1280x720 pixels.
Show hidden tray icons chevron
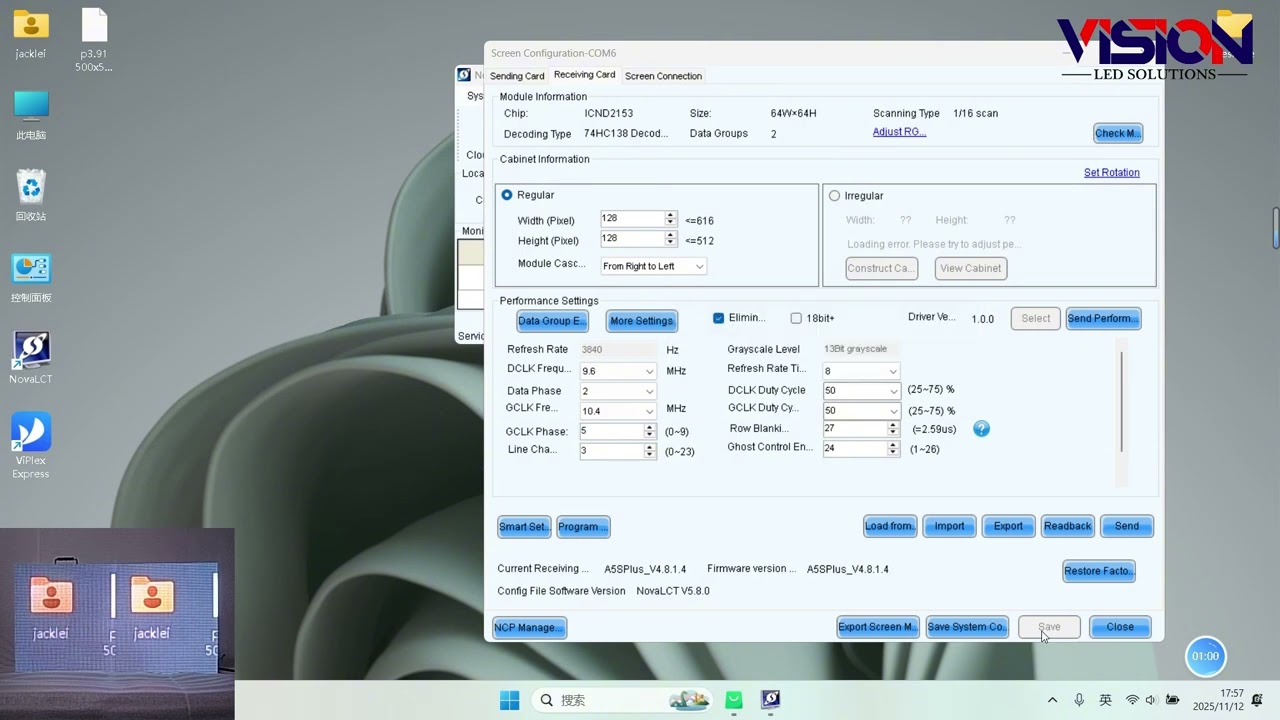click(x=1052, y=700)
